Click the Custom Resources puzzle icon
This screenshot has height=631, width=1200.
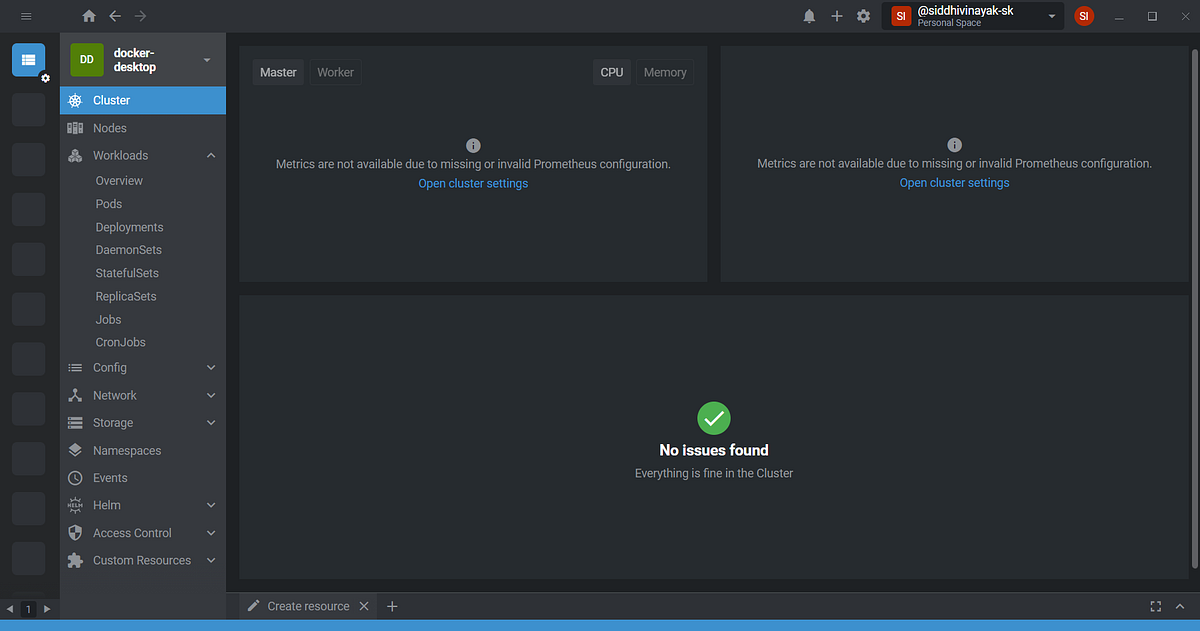[x=75, y=561]
